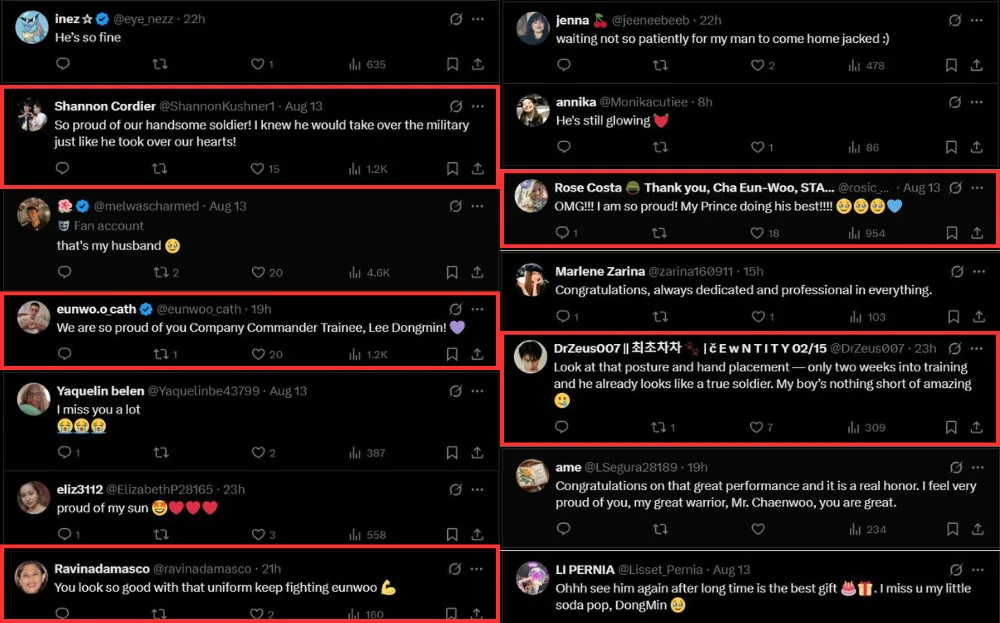Open more options on inez's tweet
The height and width of the screenshot is (623, 1000).
coord(478,20)
